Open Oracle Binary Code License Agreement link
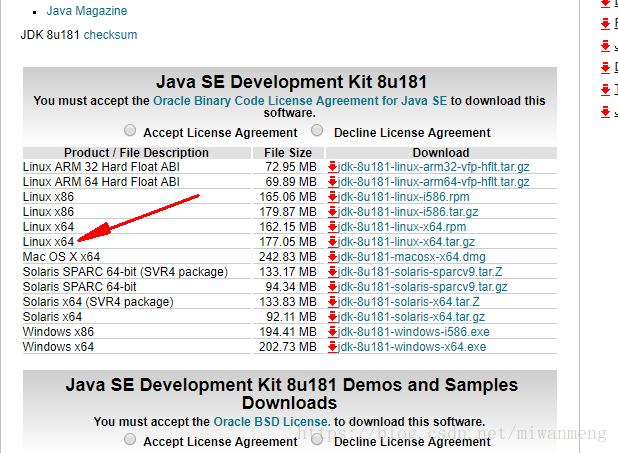Screen dimensions: 618x453 [300, 101]
